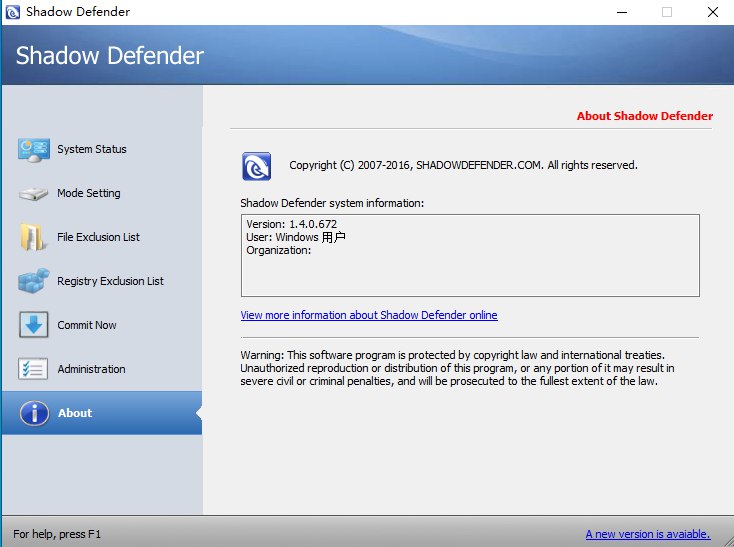Click the large Shadow Defender banner title
734x547 pixels.
110,56
